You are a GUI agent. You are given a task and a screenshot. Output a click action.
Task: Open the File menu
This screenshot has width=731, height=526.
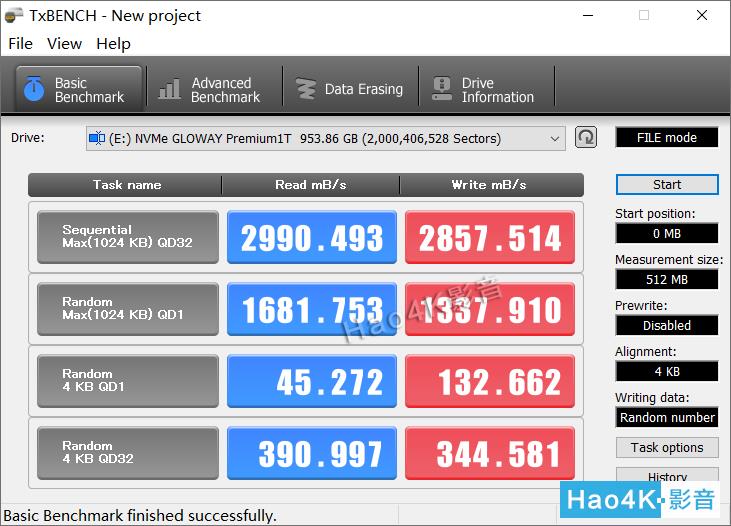[x=21, y=43]
